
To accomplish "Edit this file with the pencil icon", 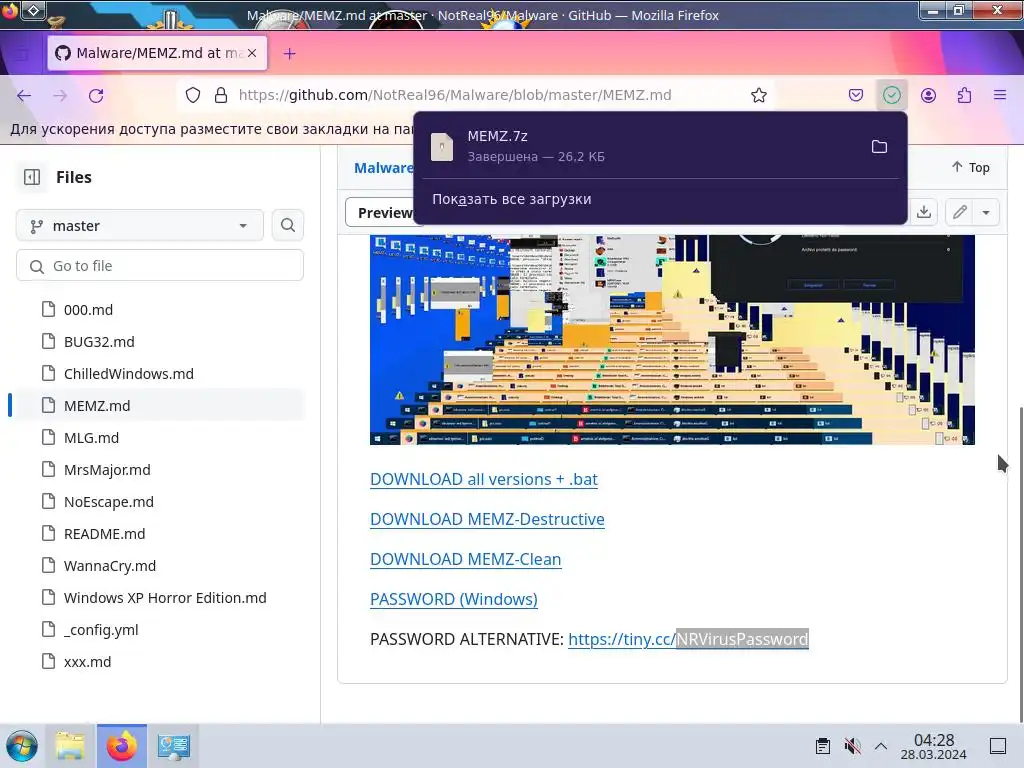I will click(x=959, y=212).
